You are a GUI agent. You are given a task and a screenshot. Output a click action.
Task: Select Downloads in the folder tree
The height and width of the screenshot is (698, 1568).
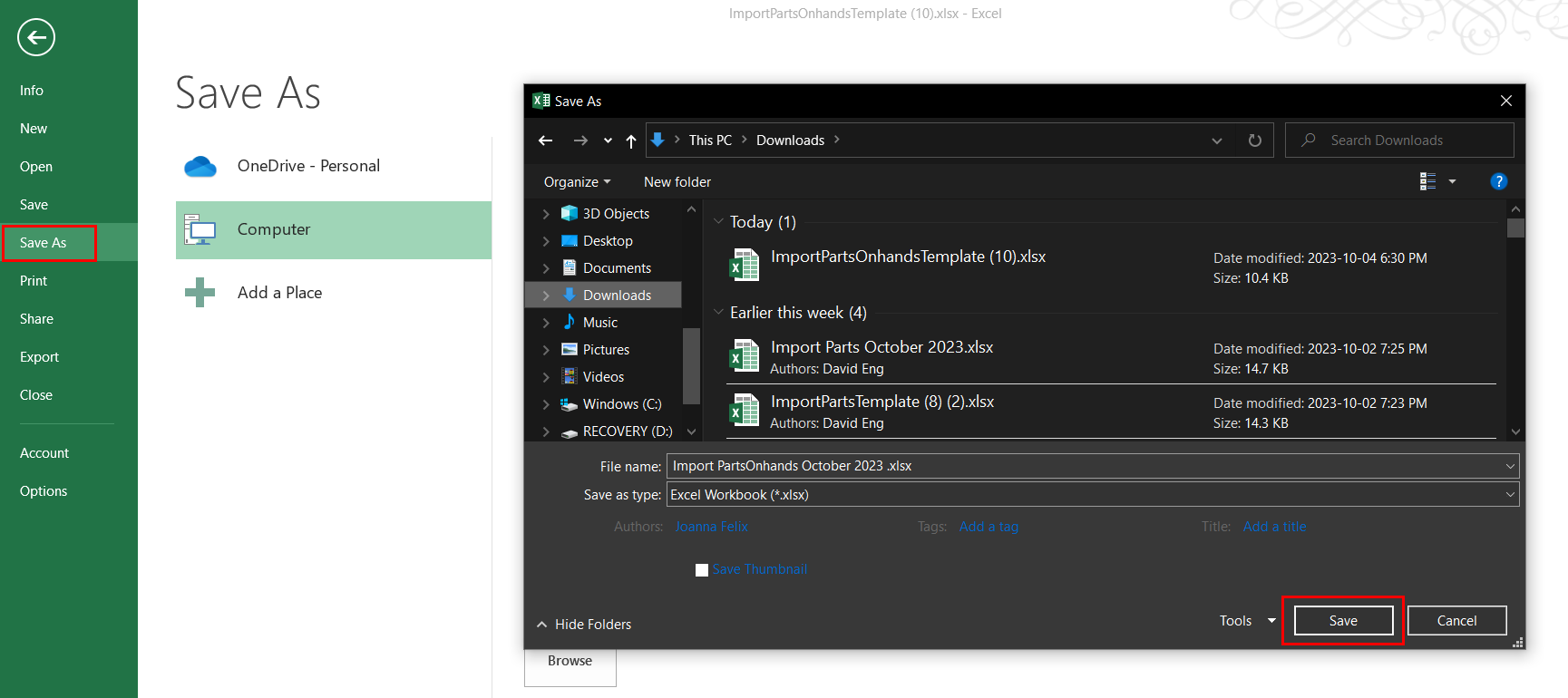coord(604,296)
